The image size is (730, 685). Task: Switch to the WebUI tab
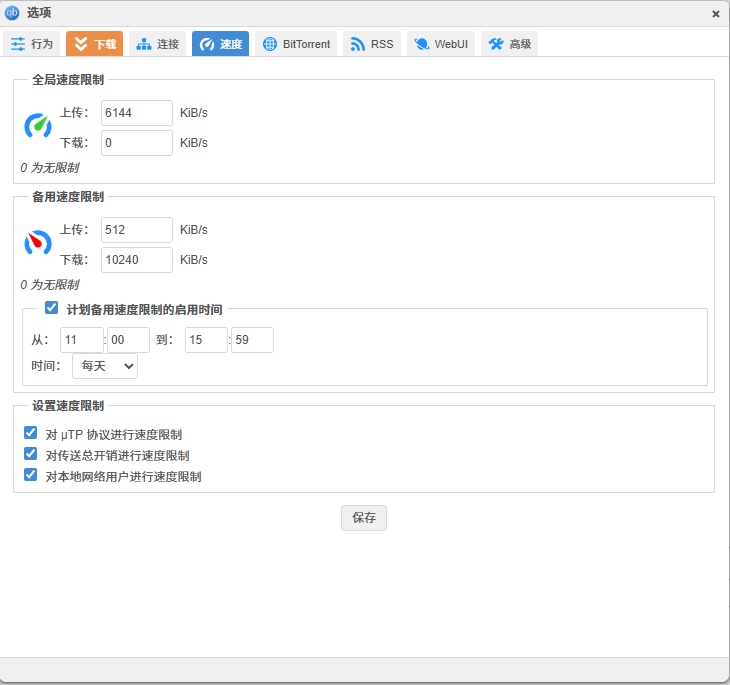[441, 44]
